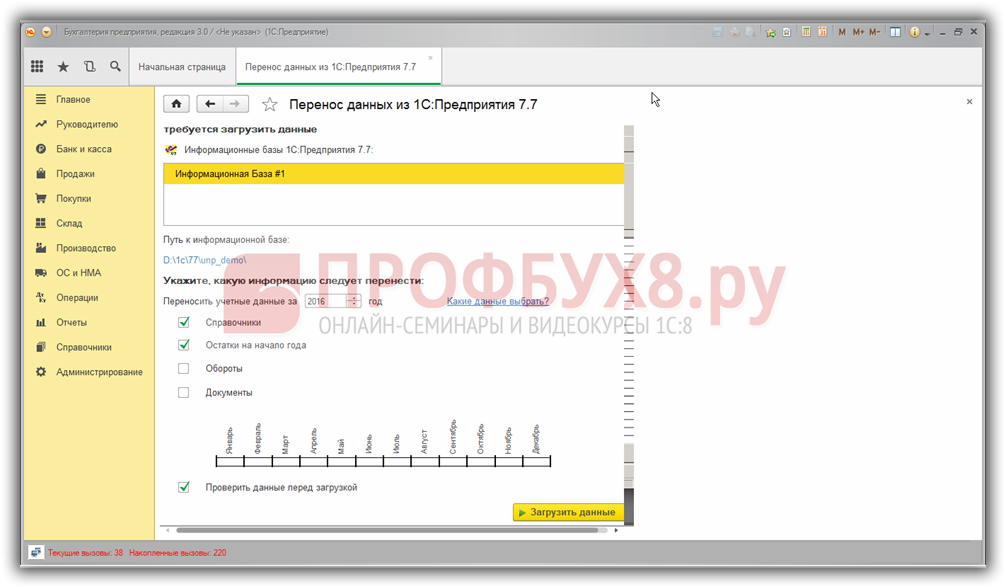Click the M+ memory add button
The height and width of the screenshot is (588, 1006).
(858, 31)
